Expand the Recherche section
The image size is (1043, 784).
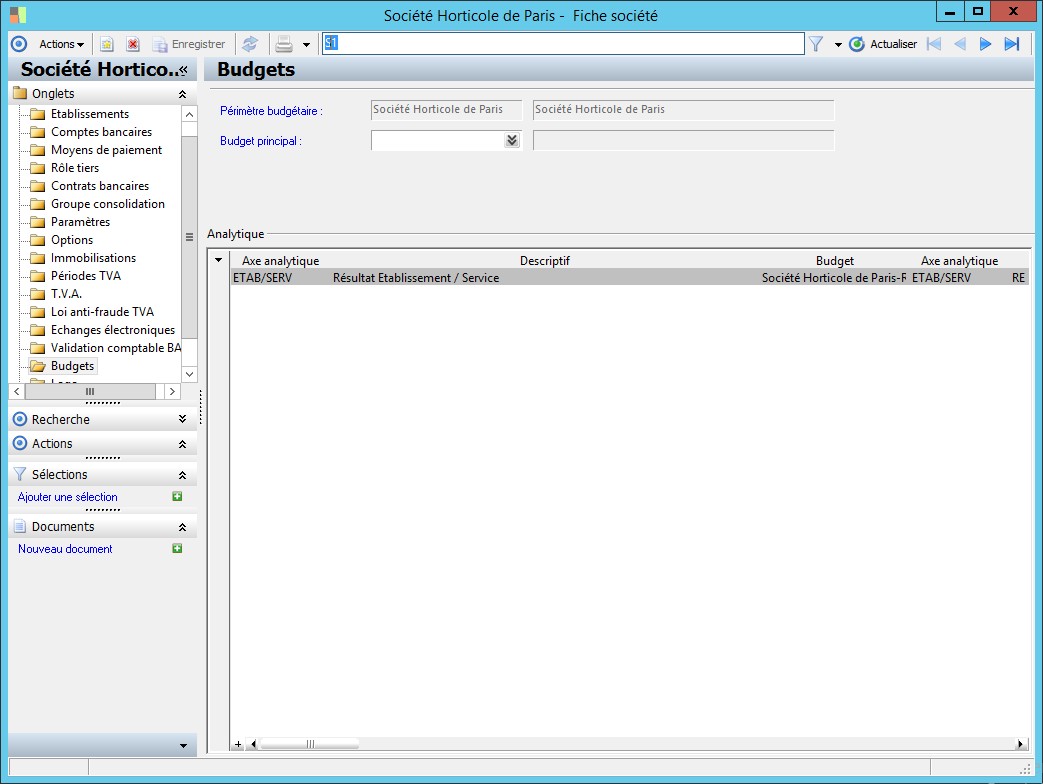tap(182, 419)
